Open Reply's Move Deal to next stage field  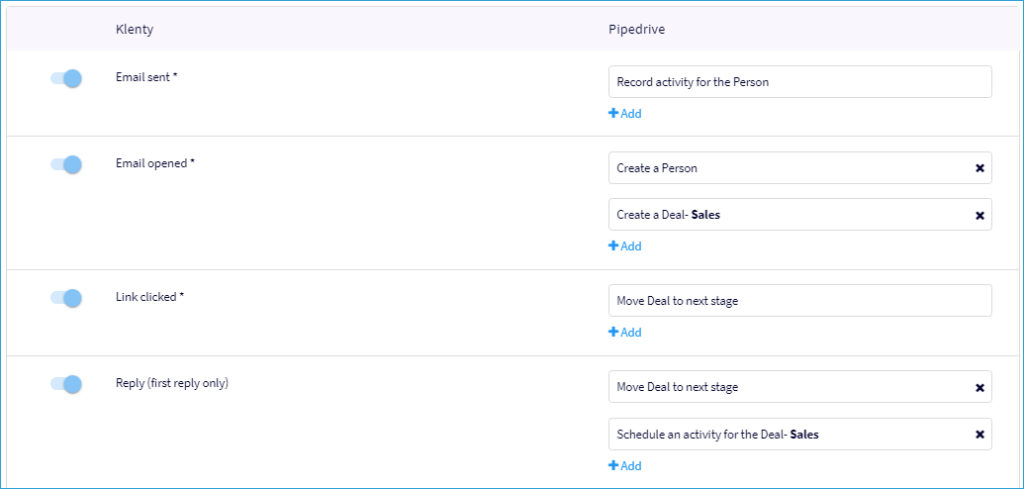tap(800, 386)
